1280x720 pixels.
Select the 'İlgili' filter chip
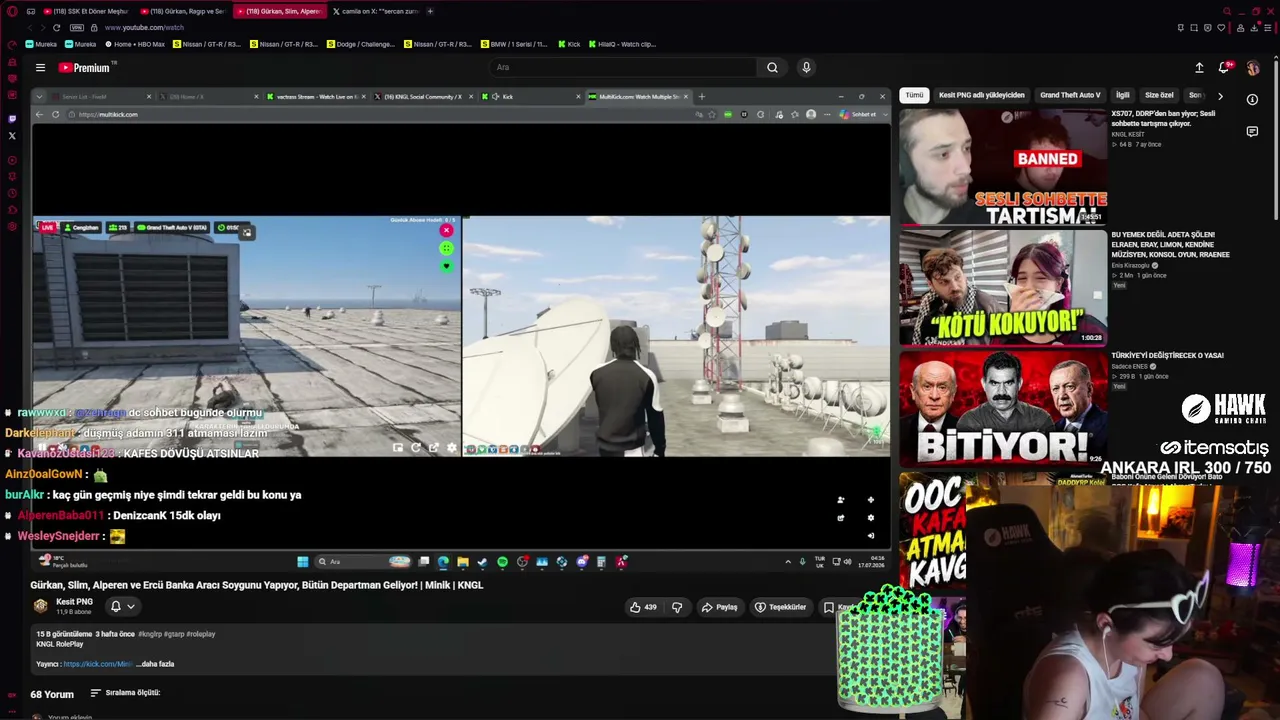point(1123,96)
